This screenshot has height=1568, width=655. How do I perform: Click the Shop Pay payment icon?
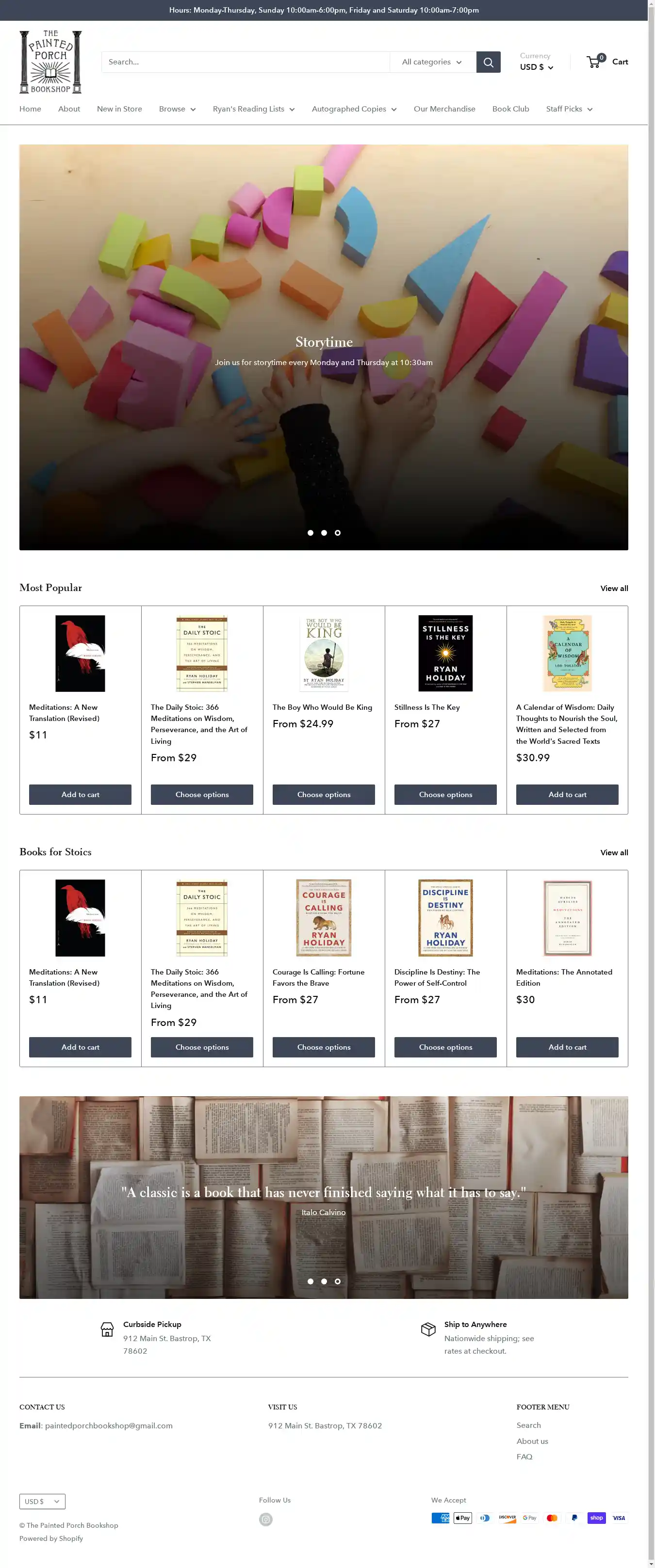click(x=596, y=1518)
